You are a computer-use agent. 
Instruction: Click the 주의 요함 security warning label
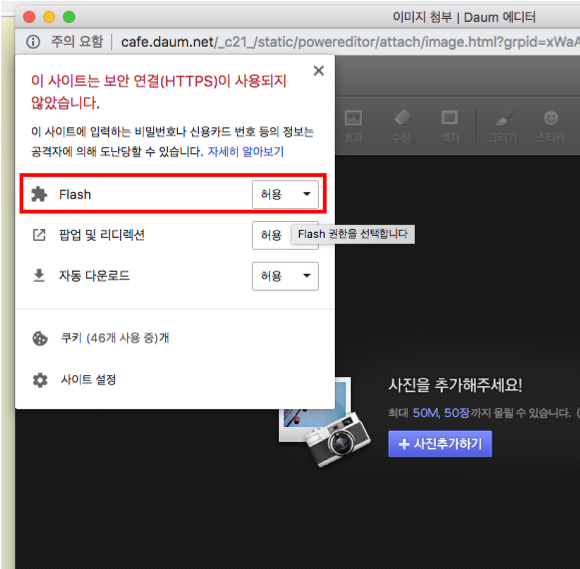(x=77, y=41)
